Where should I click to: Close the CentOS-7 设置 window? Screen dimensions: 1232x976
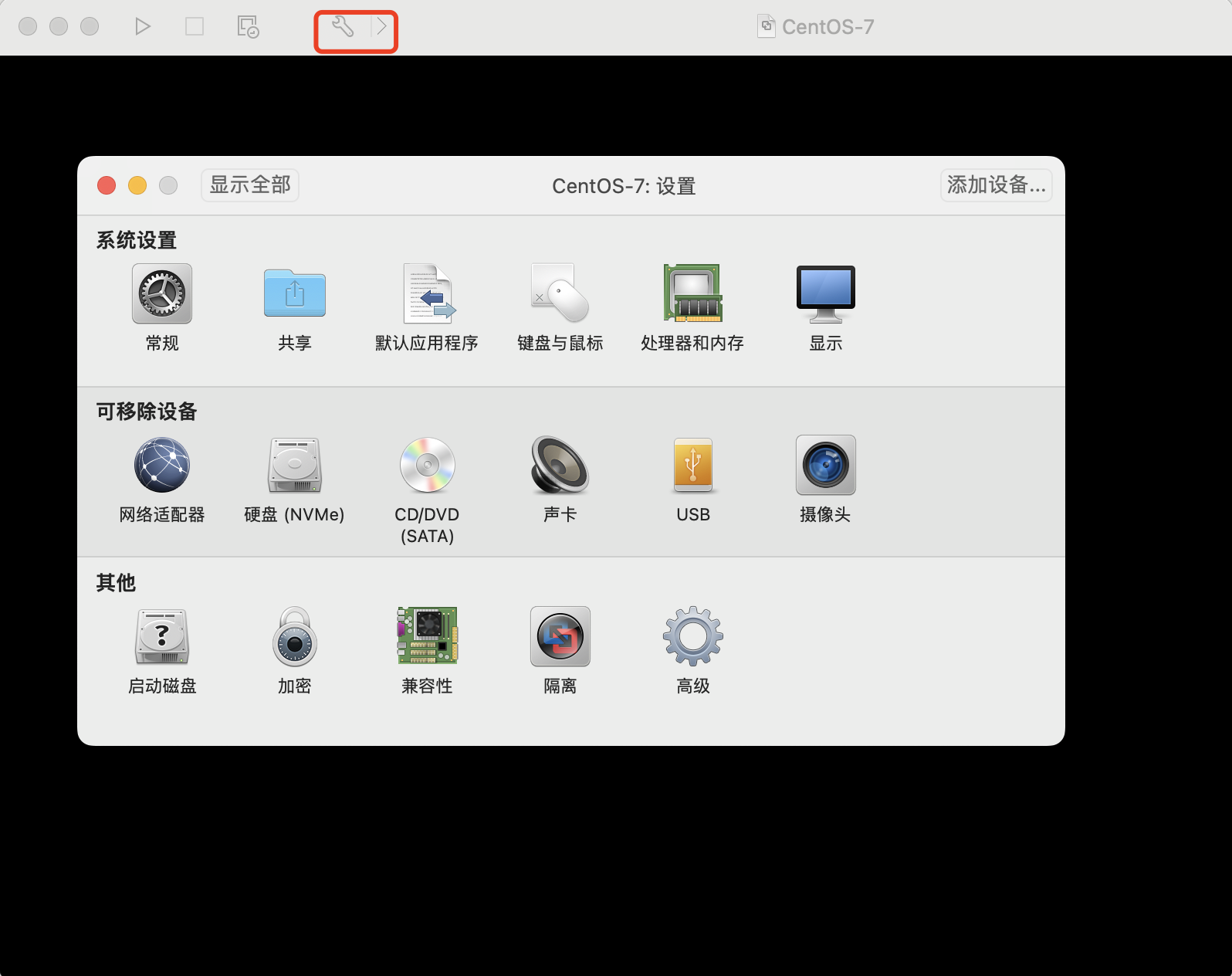[107, 185]
